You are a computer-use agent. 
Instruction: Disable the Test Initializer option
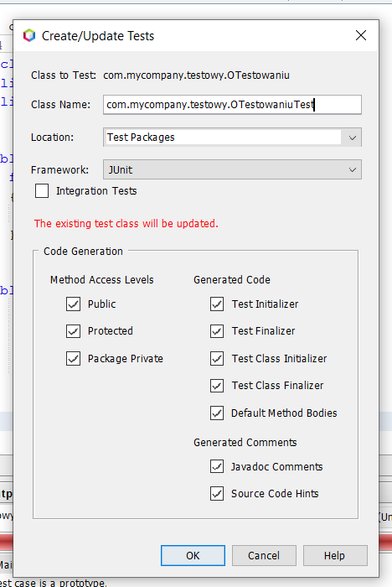[217, 304]
